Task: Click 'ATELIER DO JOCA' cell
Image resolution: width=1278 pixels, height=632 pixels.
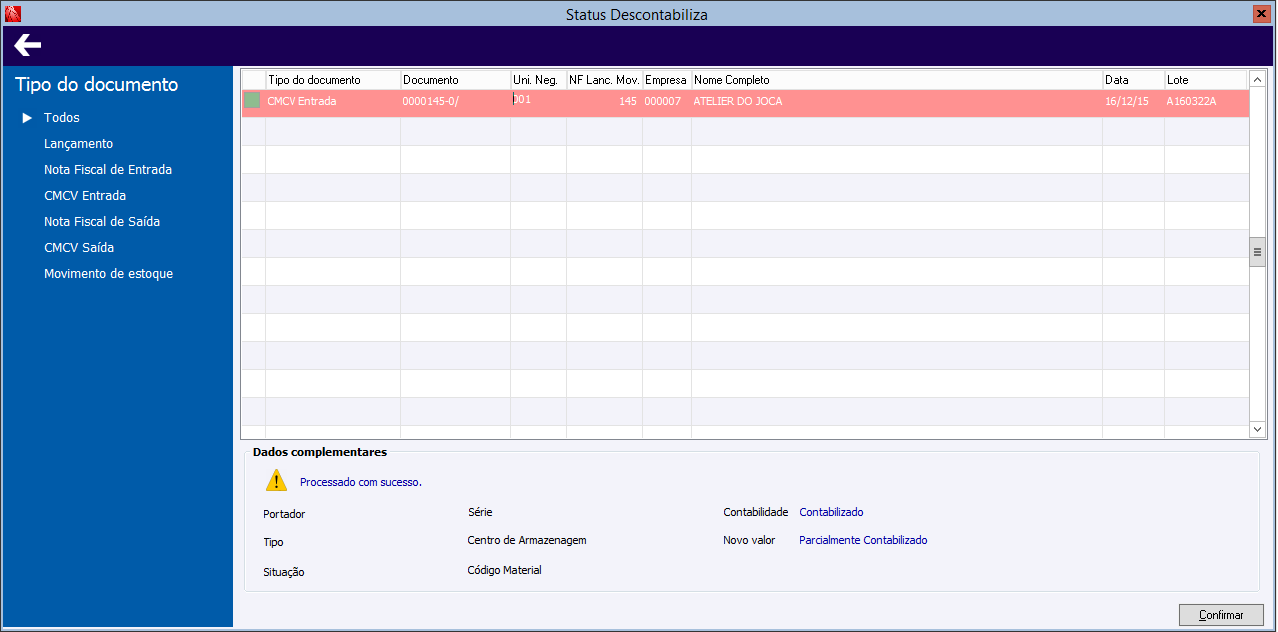Action: pyautogui.click(x=897, y=102)
